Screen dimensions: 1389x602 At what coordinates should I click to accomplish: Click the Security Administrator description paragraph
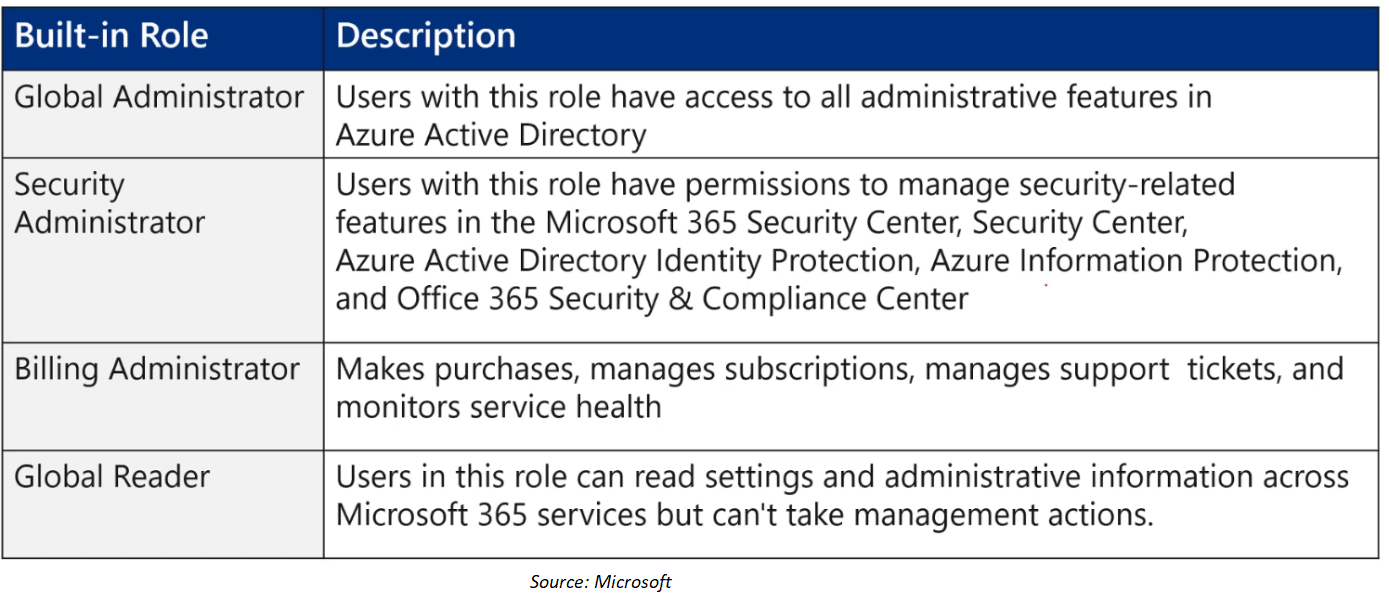tap(838, 241)
